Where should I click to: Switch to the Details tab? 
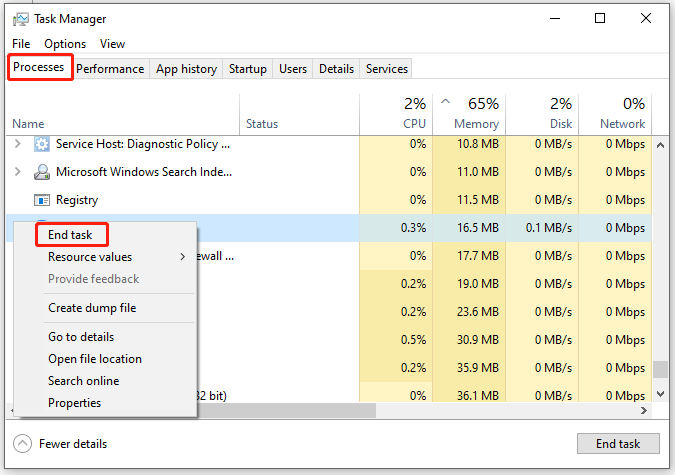pyautogui.click(x=336, y=69)
